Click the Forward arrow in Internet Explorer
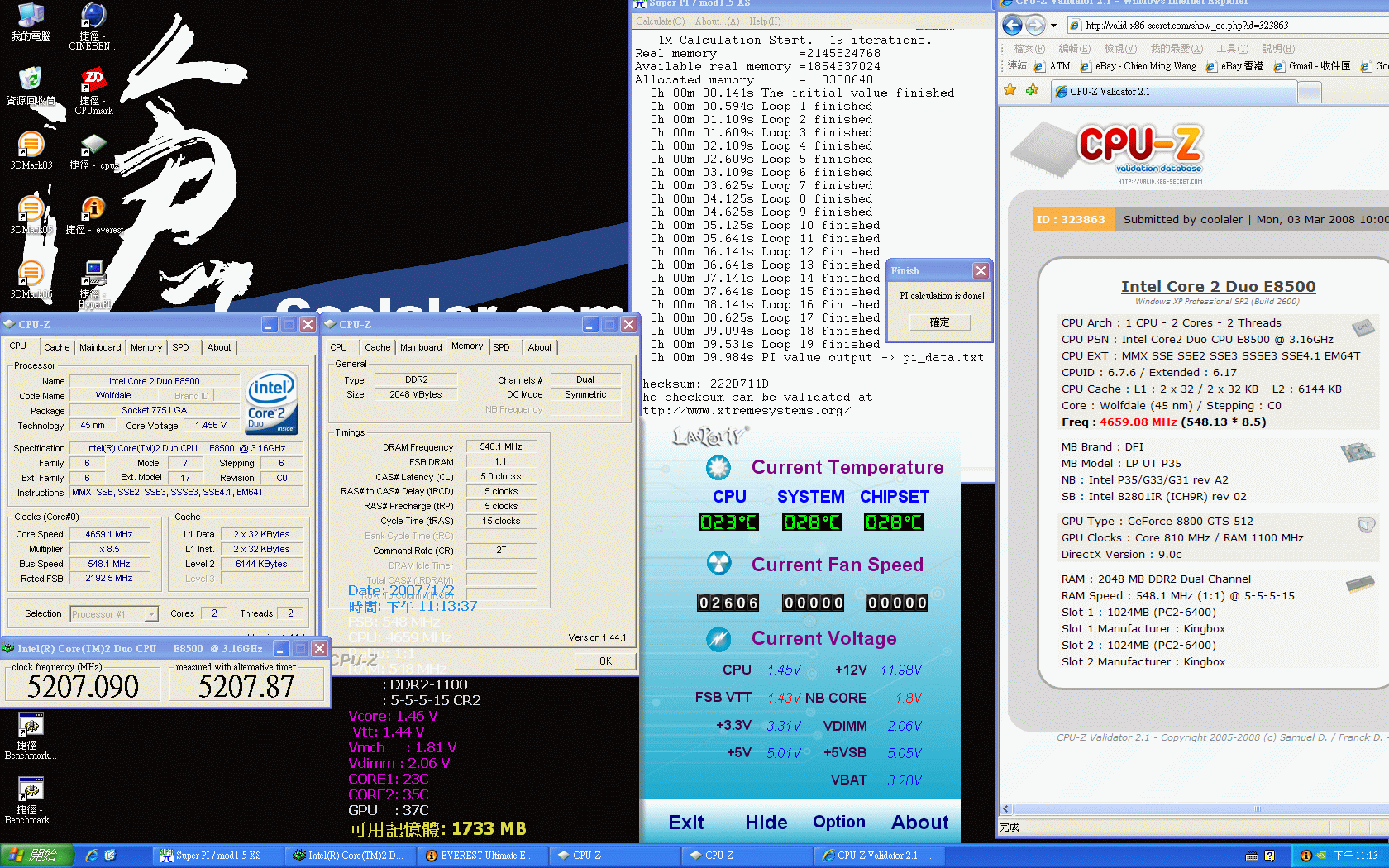The width and height of the screenshot is (1389, 868). click(1034, 25)
